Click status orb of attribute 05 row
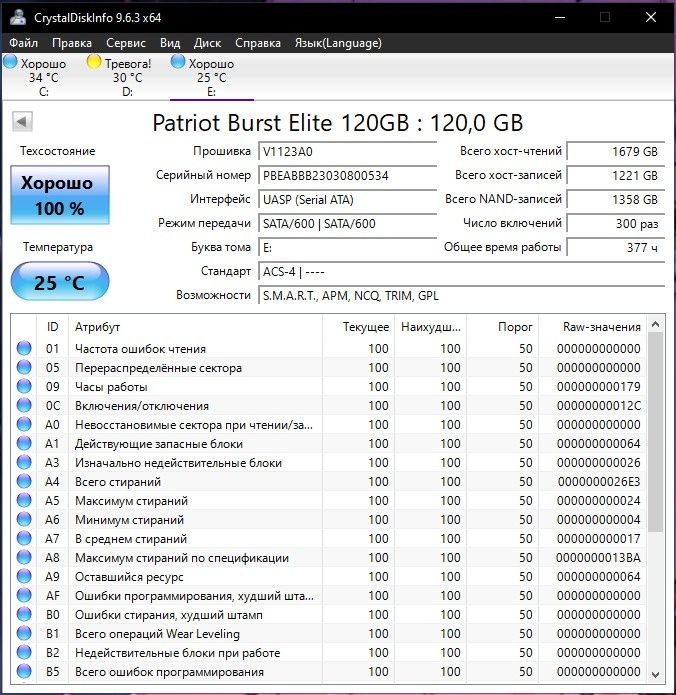This screenshot has height=695, width=676. pos(24,367)
